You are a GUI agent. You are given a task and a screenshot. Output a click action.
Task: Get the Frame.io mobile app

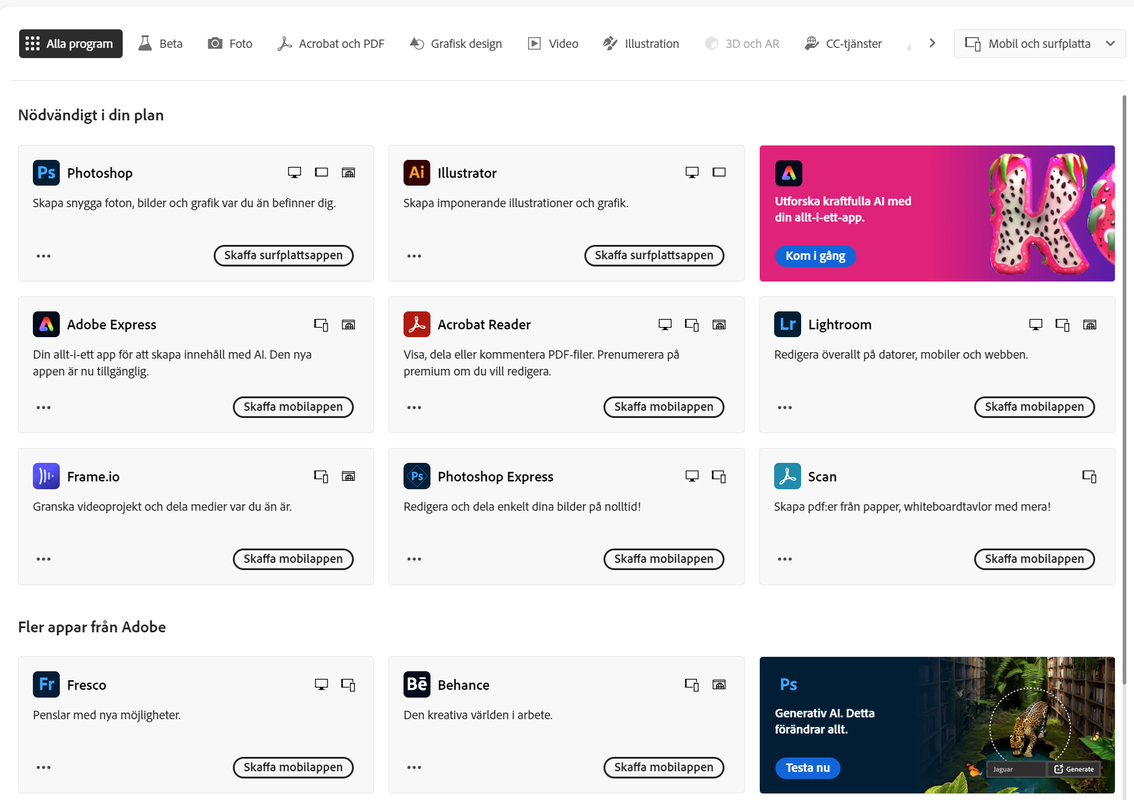coord(293,559)
